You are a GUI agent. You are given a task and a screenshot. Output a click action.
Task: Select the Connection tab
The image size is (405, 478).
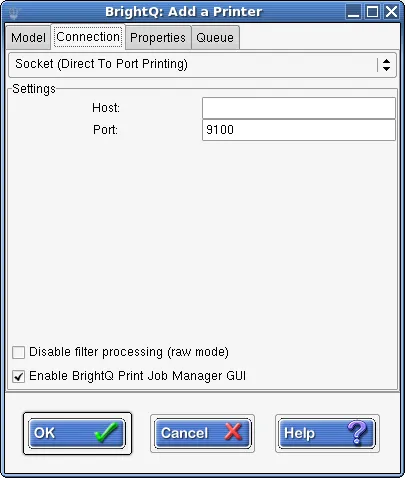click(88, 37)
